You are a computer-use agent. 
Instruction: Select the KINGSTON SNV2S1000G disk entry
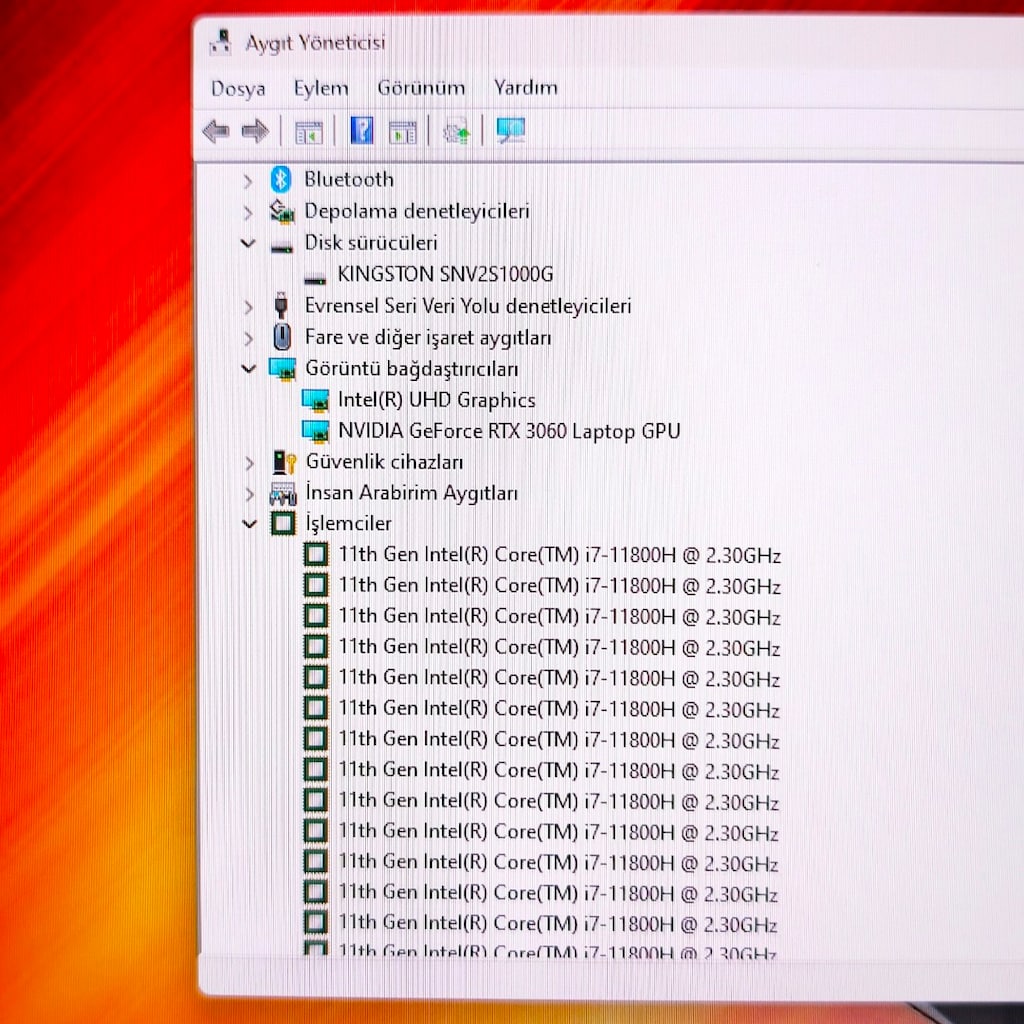445,274
